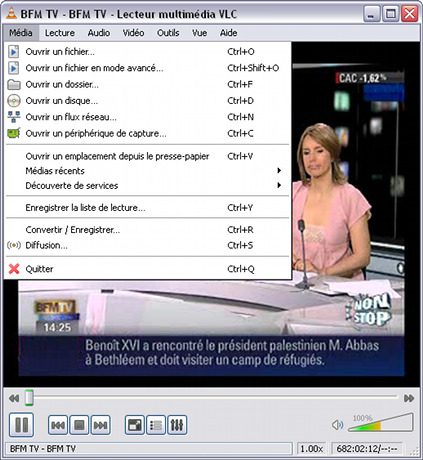423x460 pixels.
Task: Adjust the 100% volume slider
Action: click(381, 423)
